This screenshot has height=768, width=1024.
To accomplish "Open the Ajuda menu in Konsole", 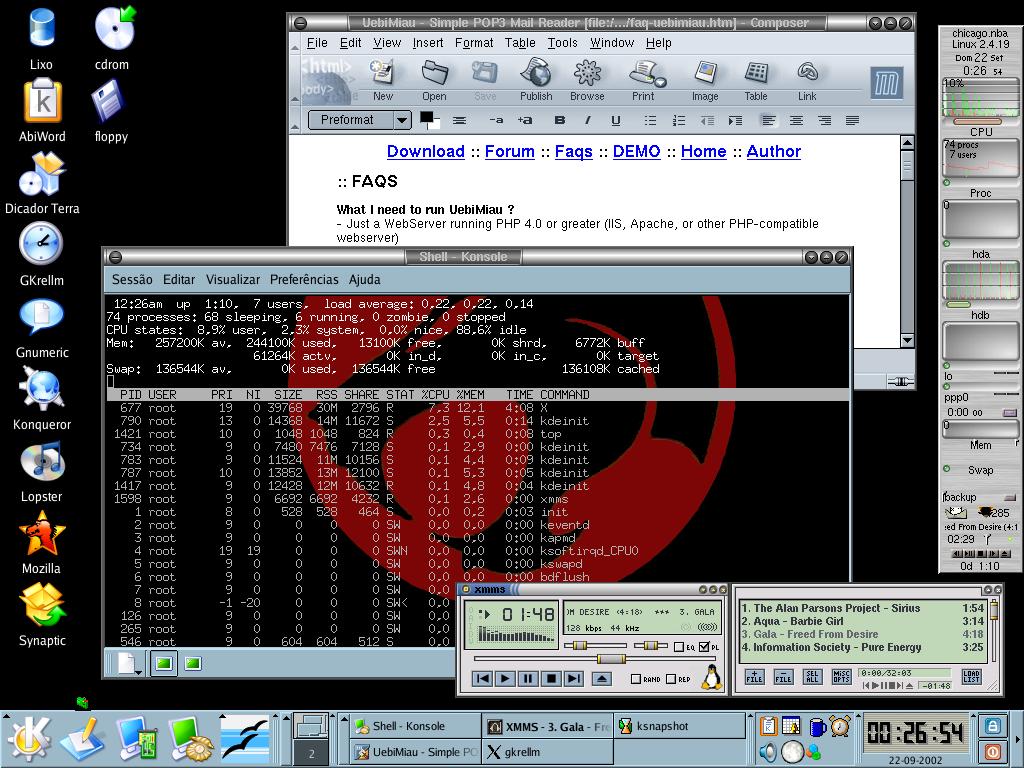I will tap(364, 280).
